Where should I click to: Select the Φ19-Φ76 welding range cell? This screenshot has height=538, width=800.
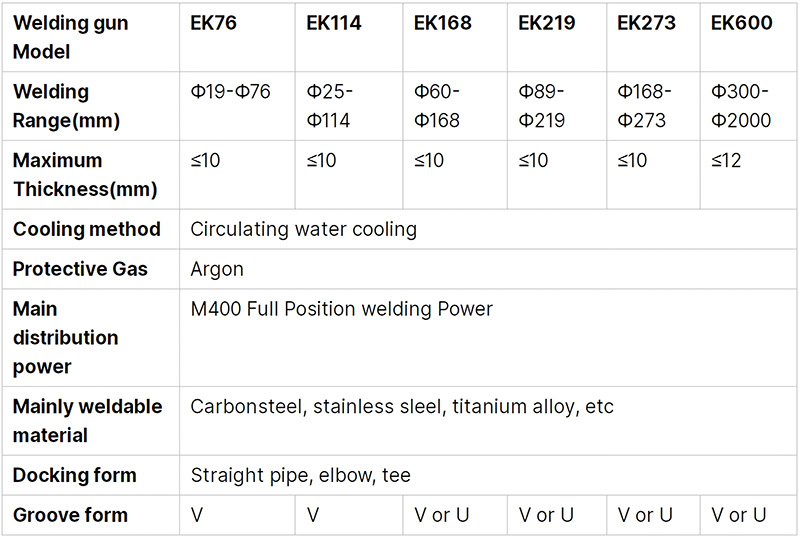coord(230,92)
